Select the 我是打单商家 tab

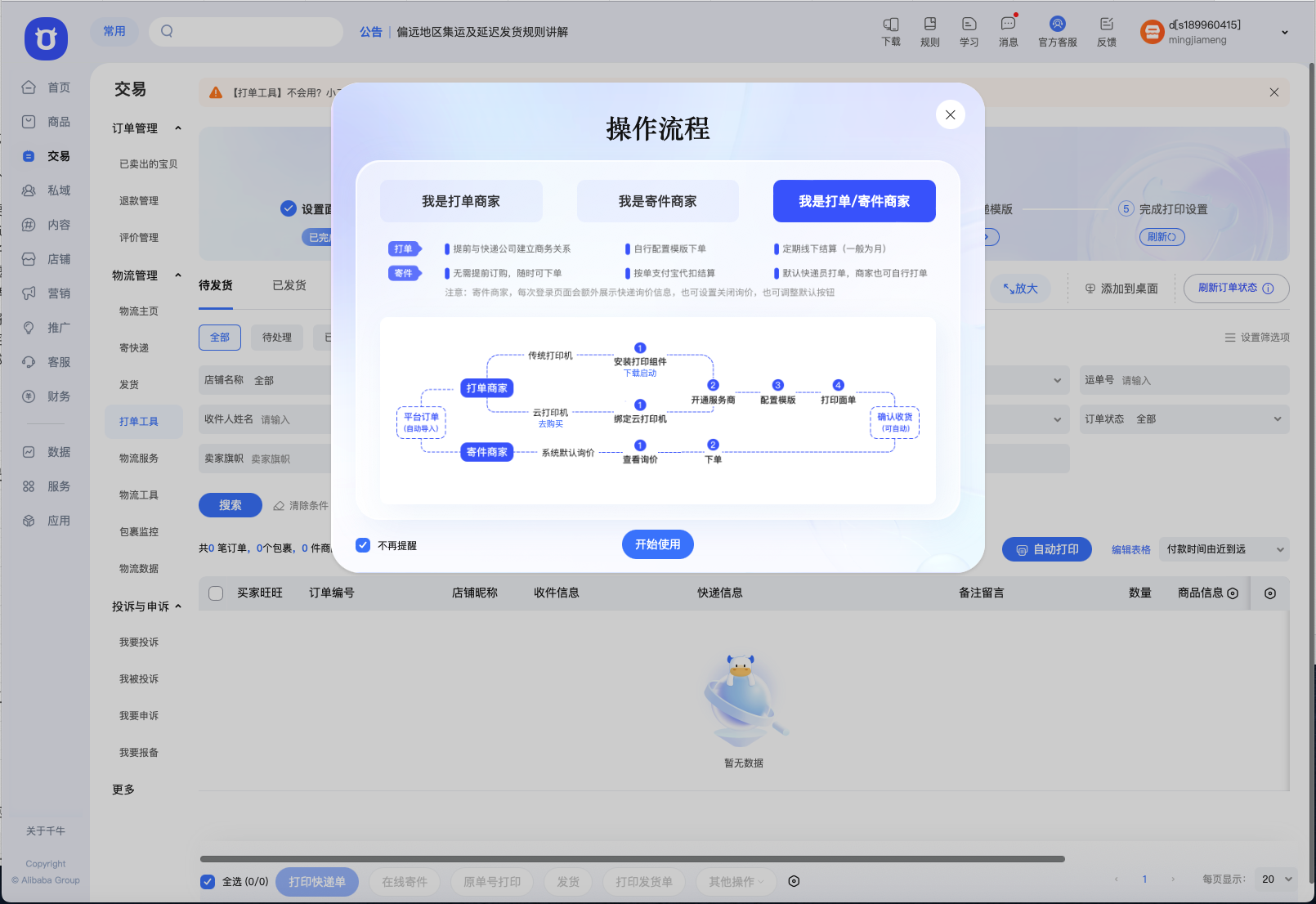461,201
